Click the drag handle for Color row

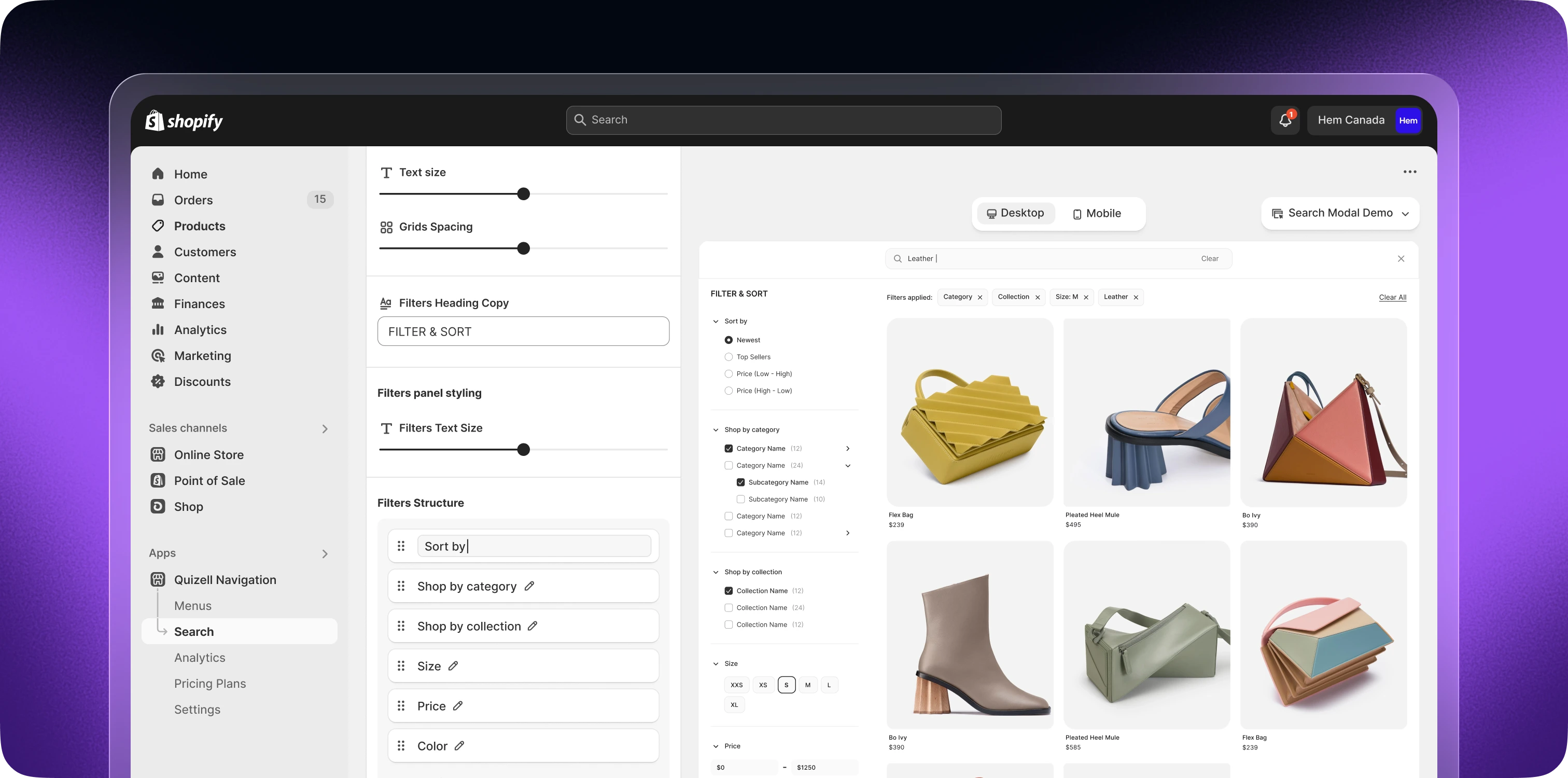[401, 746]
